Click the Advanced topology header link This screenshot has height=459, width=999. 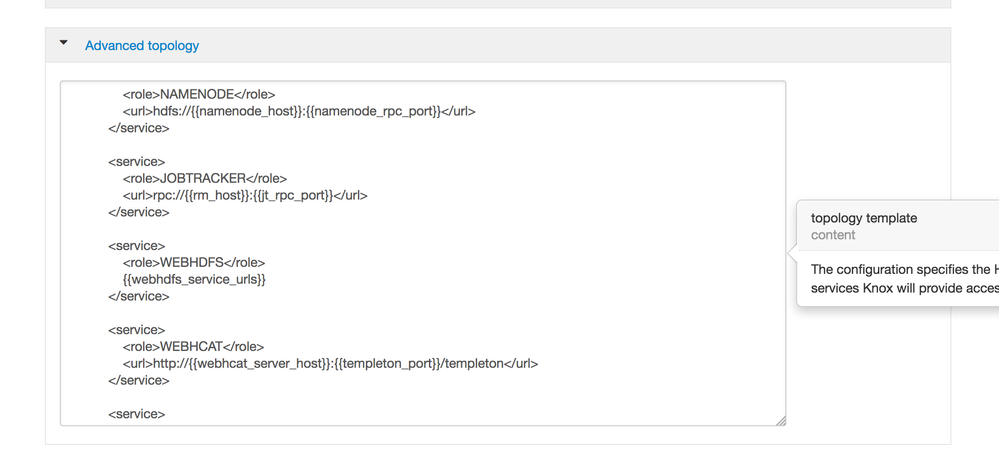point(142,46)
